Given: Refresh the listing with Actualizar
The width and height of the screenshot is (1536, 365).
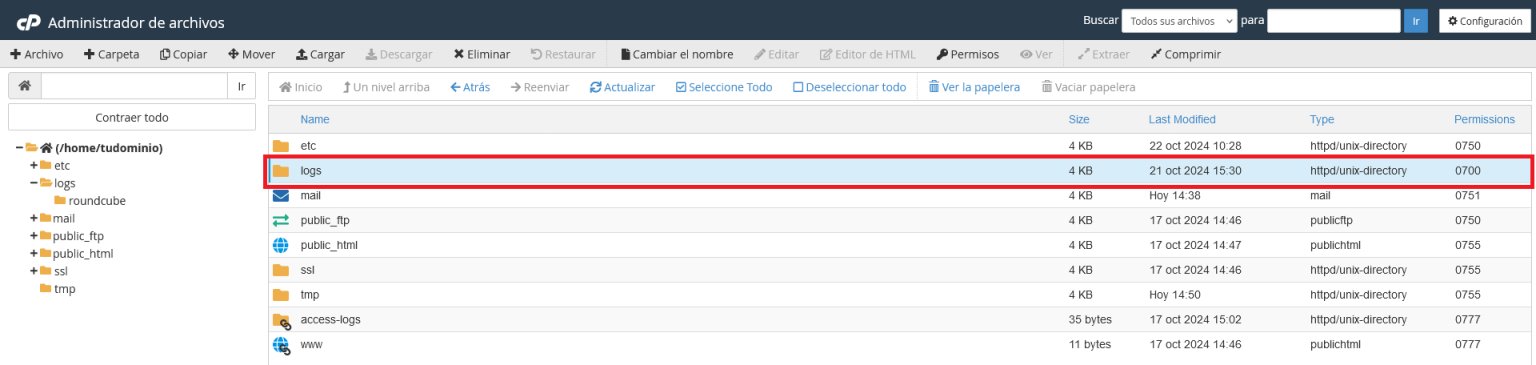Looking at the screenshot, I should click(622, 87).
